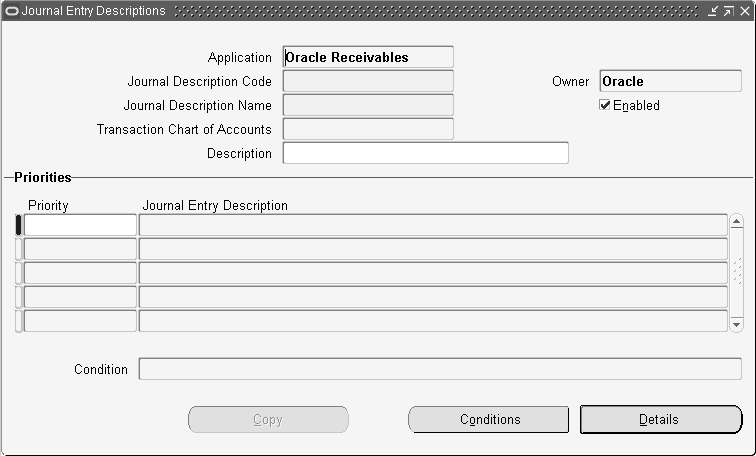The image size is (756, 456).
Task: Click the Owner field showing Oracle
Action: tap(671, 81)
